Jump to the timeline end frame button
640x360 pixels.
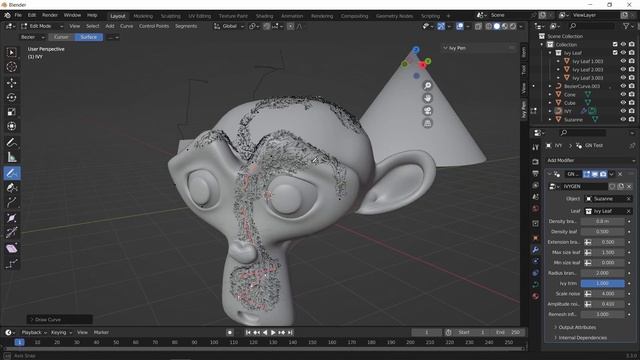coord(290,333)
